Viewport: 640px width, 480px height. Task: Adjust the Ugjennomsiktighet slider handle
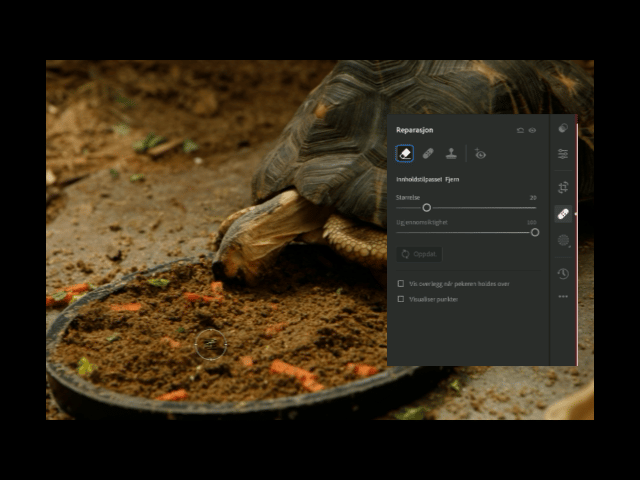[535, 233]
